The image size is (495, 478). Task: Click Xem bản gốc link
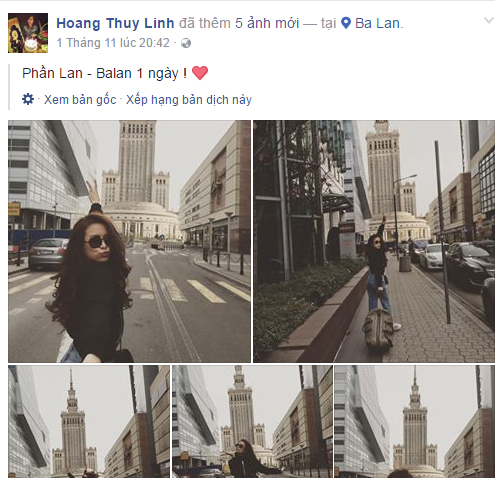(80, 100)
